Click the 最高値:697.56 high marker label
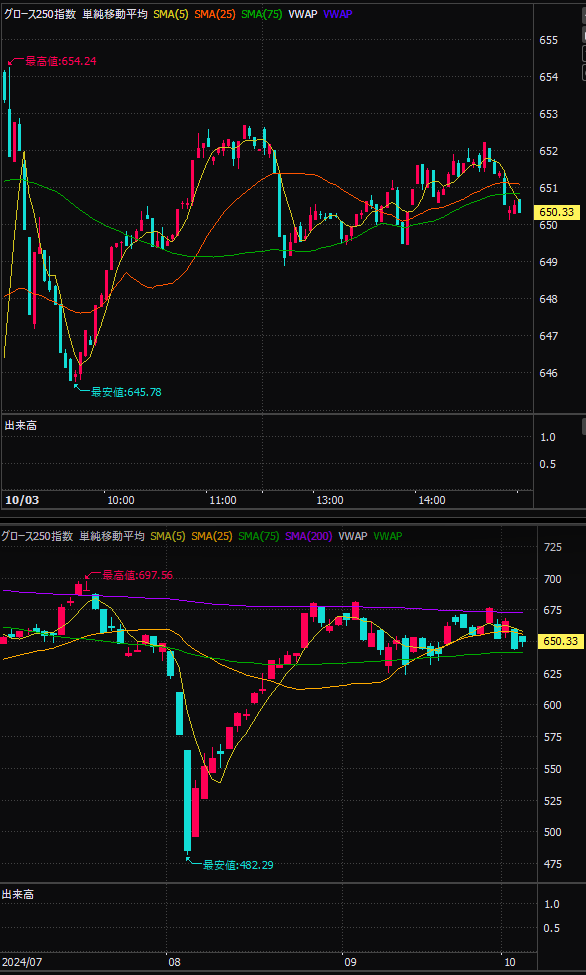Image resolution: width=586 pixels, height=975 pixels. tap(137, 575)
